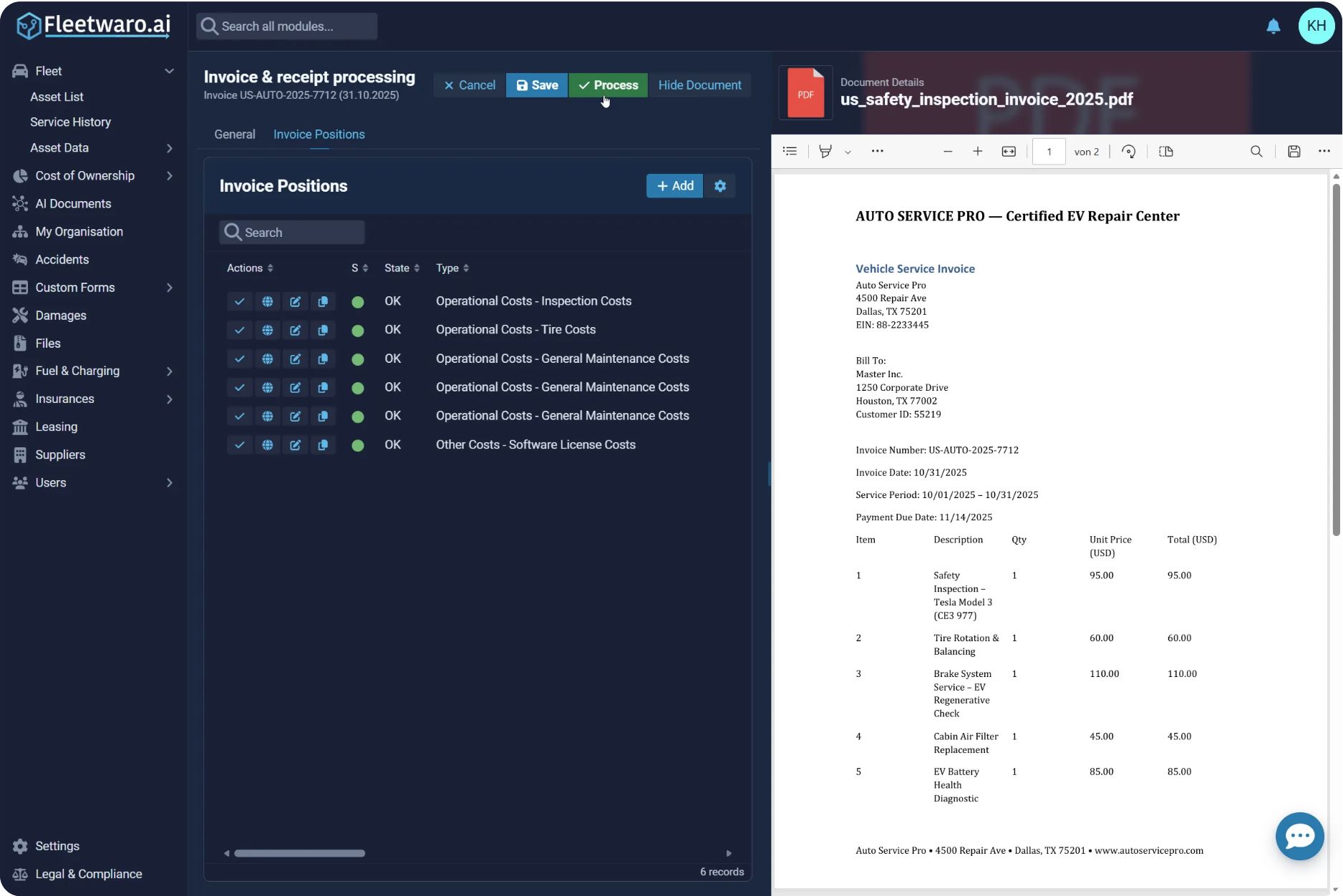Viewport: 1343px width, 896px height.
Task: Zoom in the PDF document
Action: click(978, 152)
